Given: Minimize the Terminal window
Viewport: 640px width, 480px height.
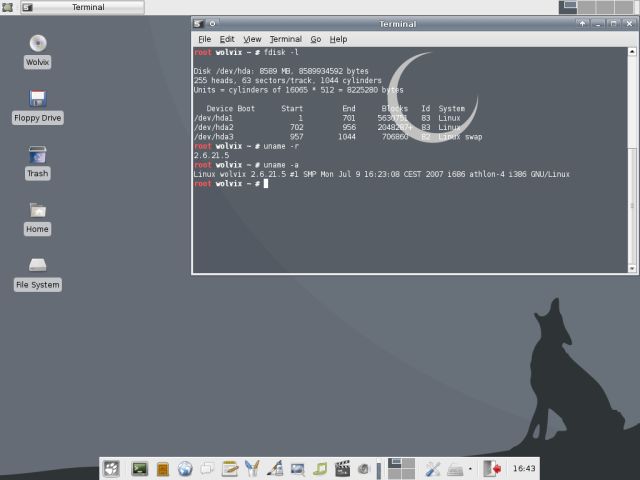Looking at the screenshot, I should (598, 24).
